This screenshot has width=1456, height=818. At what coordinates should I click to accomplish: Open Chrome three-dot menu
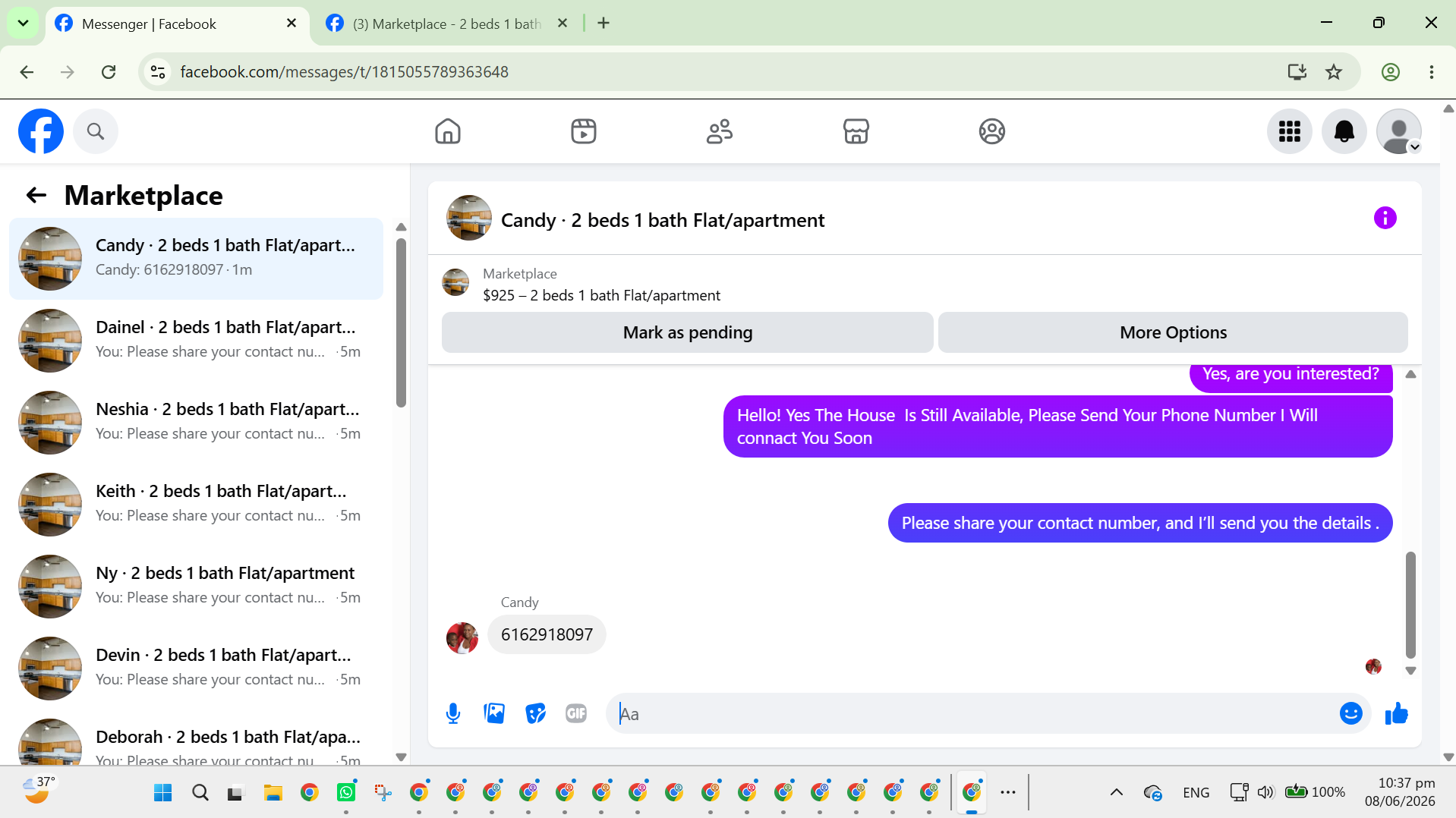click(1432, 72)
